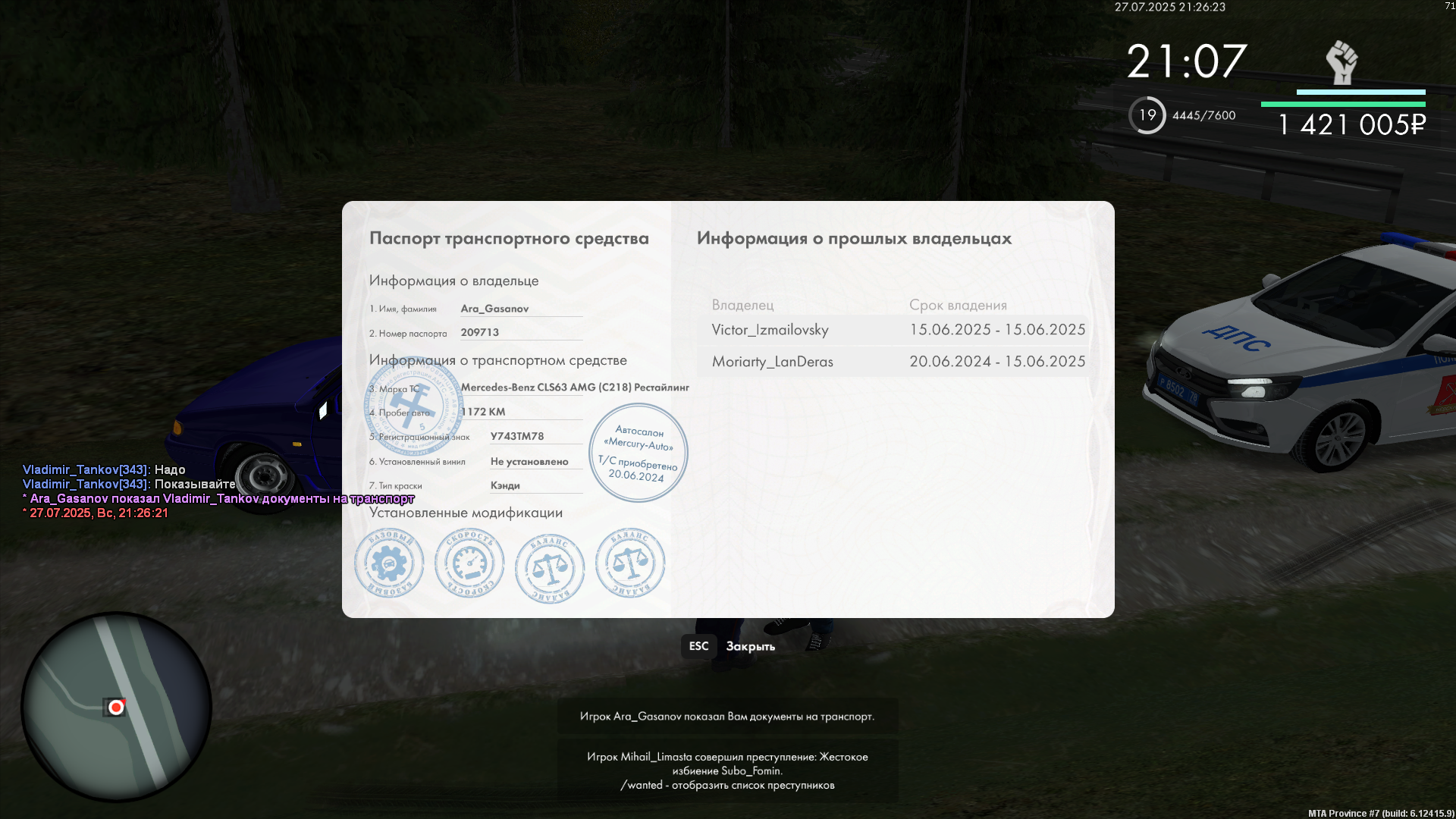Click the Информация о владельце section title
Viewport: 1456px width, 819px height.
click(x=453, y=281)
